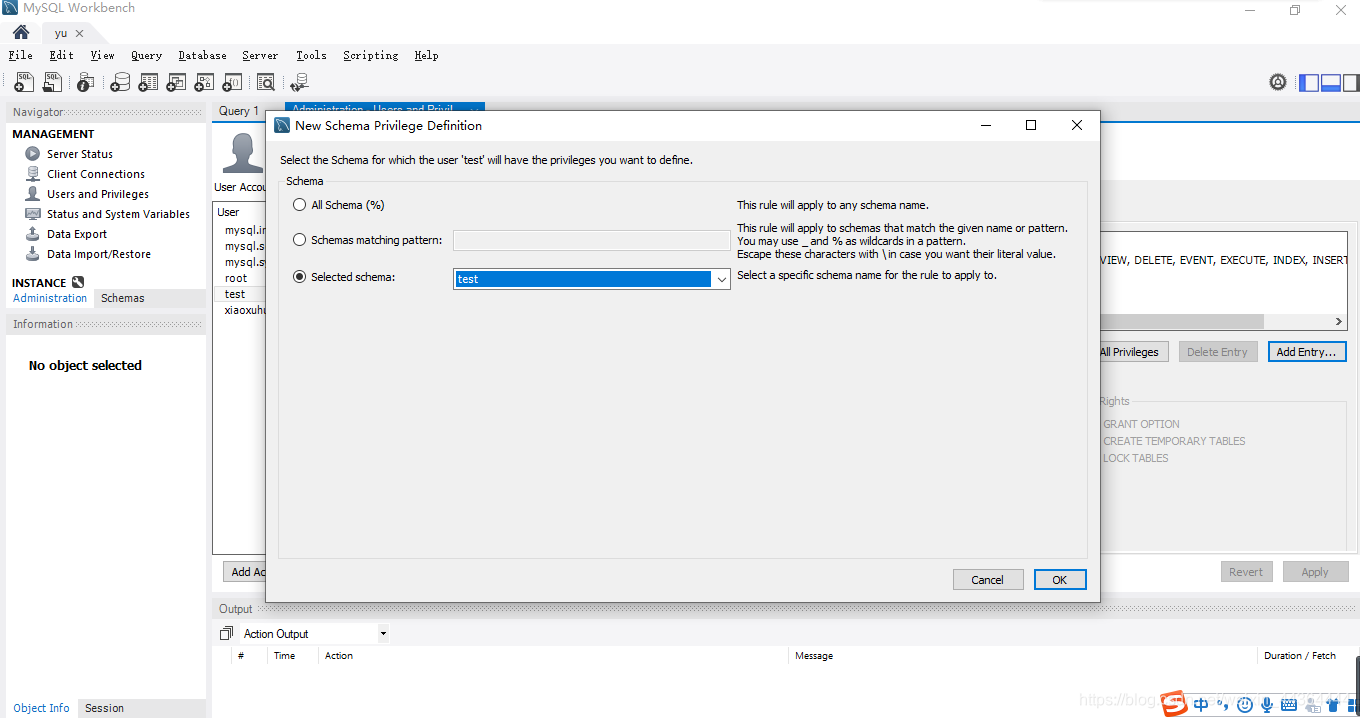Toggle Chinese input mode 中 icon
Screen dimensions: 1360x718
pyautogui.click(x=1201, y=705)
